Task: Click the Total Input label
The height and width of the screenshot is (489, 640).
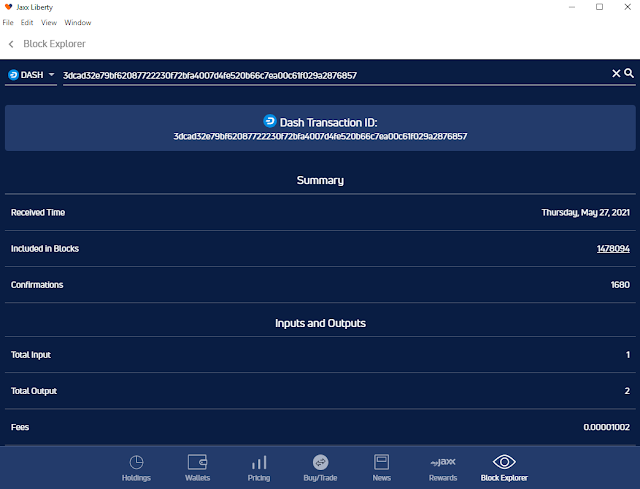Action: click(x=31, y=355)
